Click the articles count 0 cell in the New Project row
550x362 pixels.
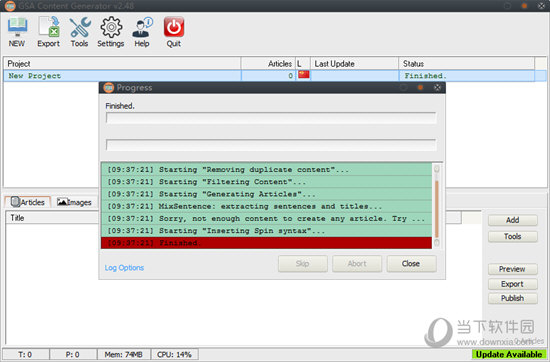tap(268, 76)
